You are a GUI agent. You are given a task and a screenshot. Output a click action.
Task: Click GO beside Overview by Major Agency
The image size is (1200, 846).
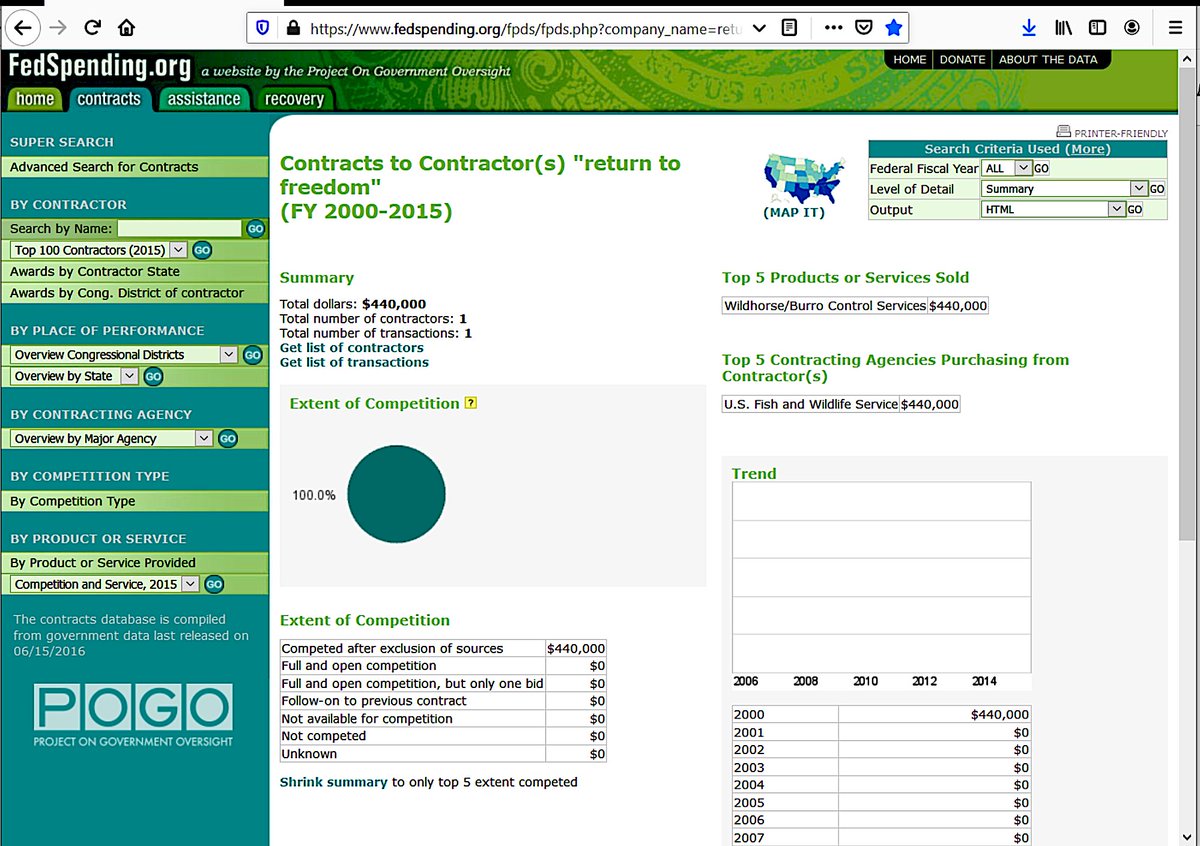click(228, 438)
